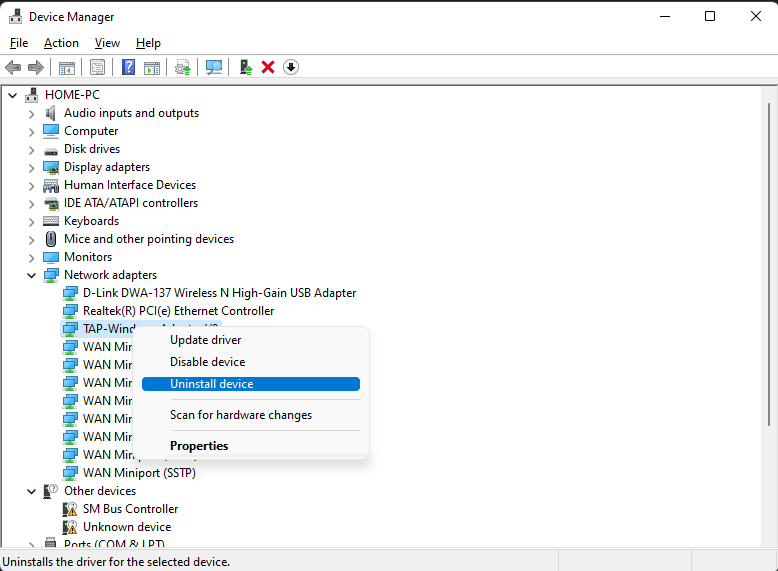
Task: Click Scan for hardware changes monitor icon
Action: tap(213, 67)
